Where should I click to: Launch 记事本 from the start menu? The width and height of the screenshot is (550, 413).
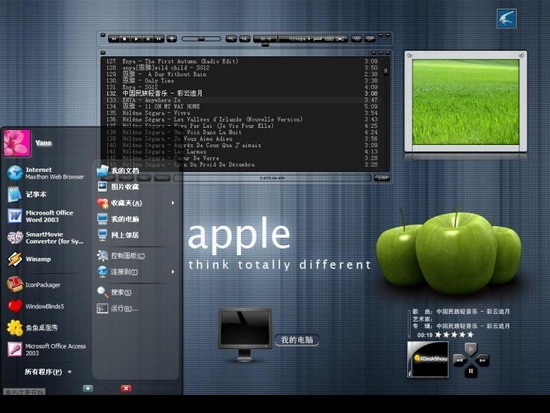coord(27,194)
